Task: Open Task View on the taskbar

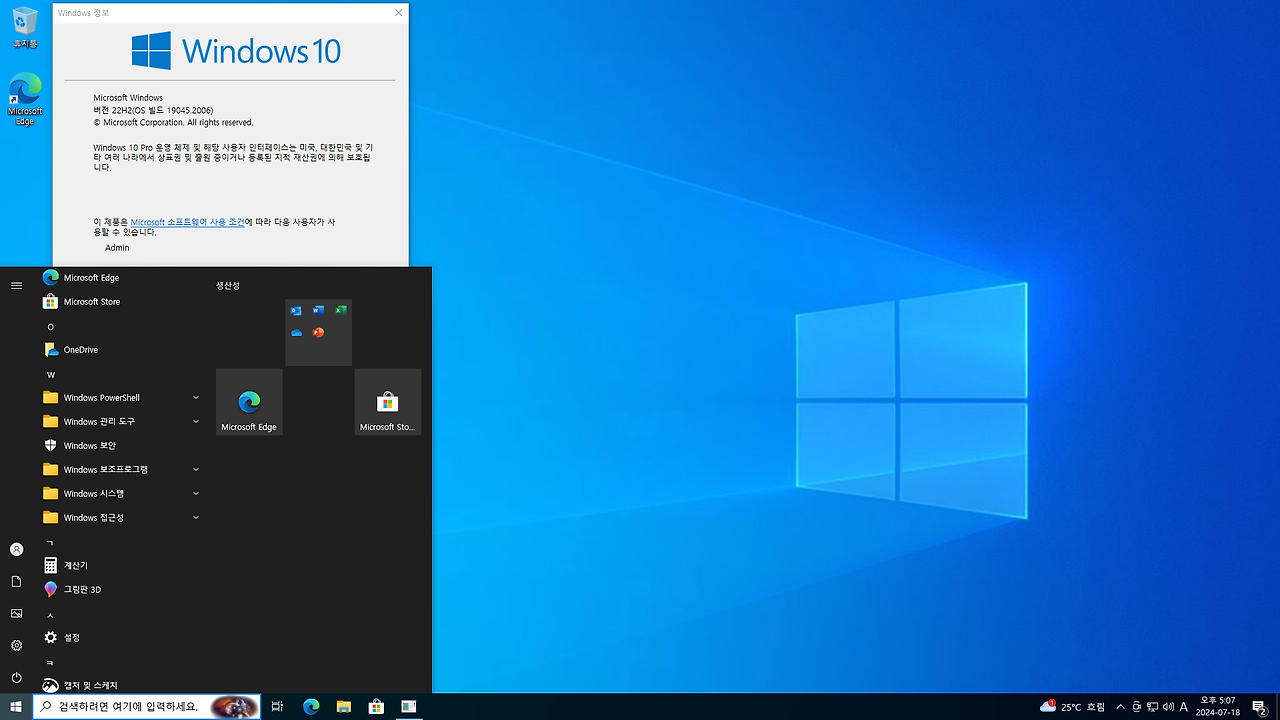Action: tap(277, 707)
